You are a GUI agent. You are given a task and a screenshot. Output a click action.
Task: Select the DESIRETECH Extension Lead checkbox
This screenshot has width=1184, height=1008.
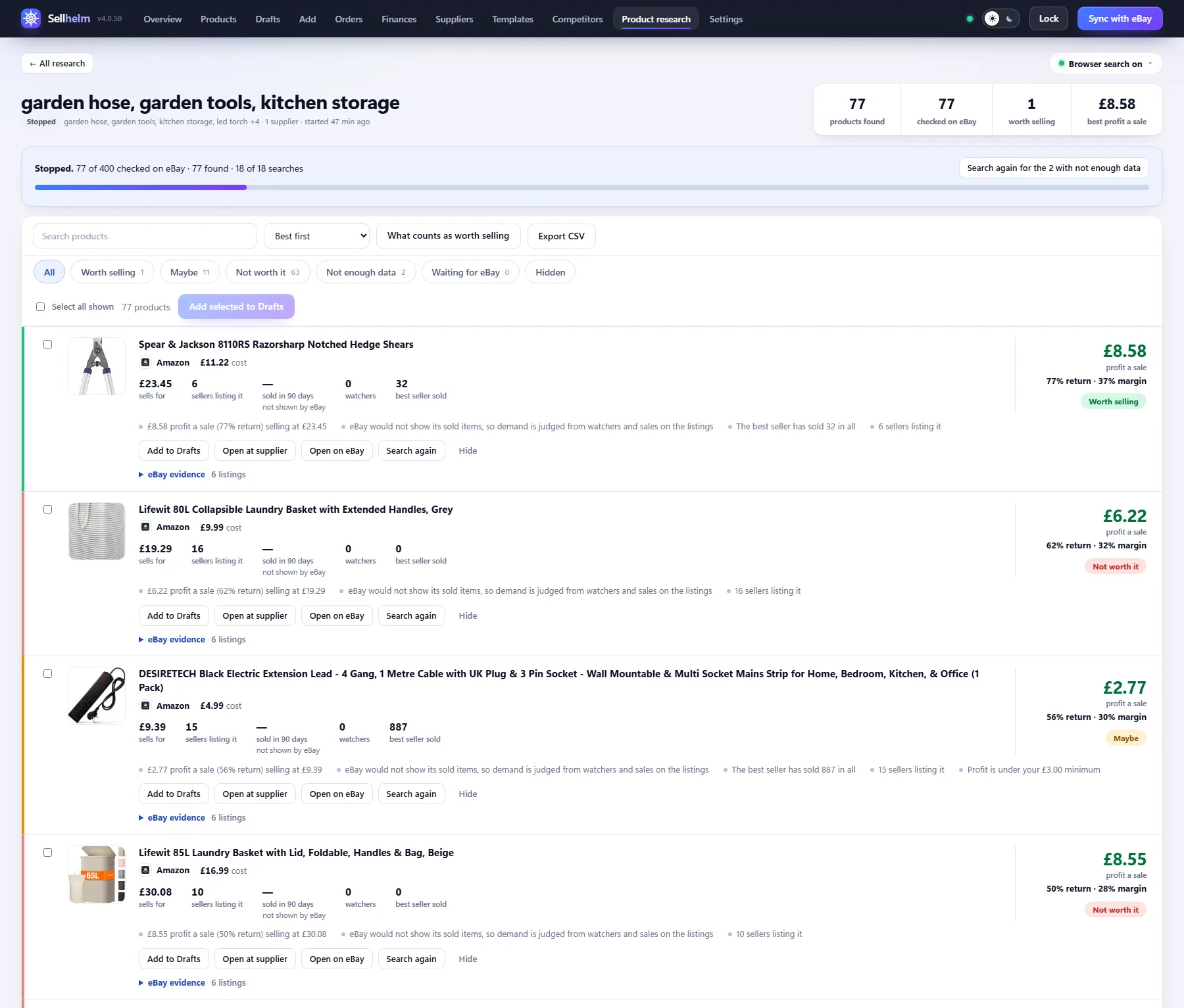(x=47, y=674)
